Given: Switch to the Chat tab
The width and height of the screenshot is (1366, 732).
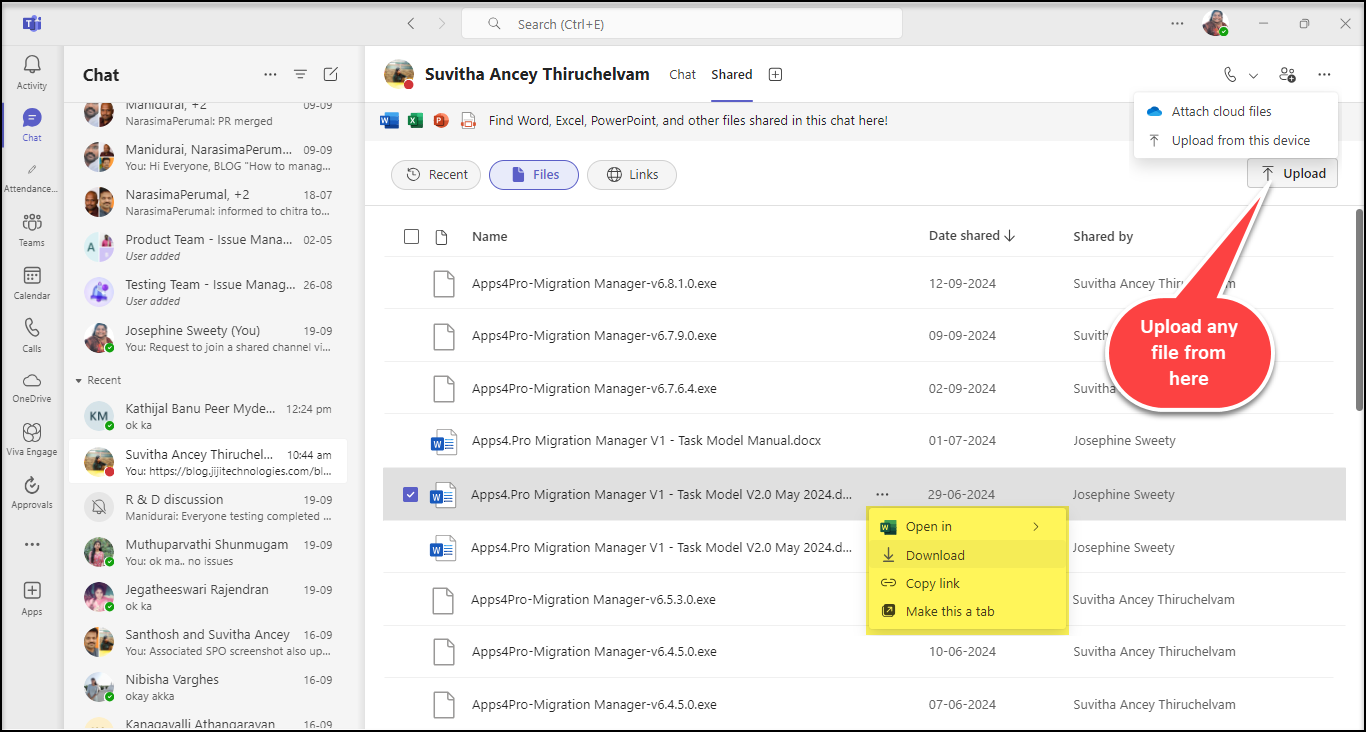Looking at the screenshot, I should [x=682, y=74].
